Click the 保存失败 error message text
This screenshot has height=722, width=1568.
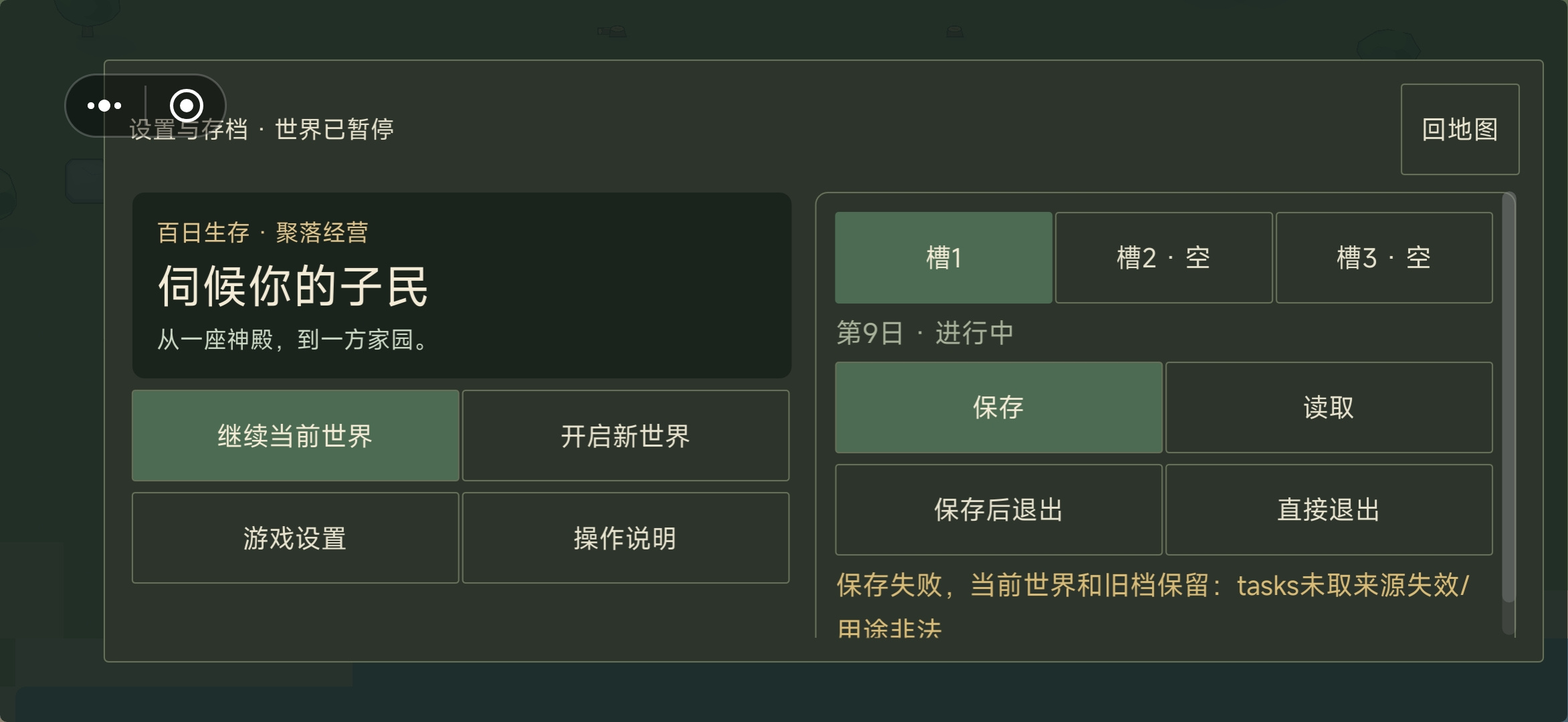pos(1152,605)
